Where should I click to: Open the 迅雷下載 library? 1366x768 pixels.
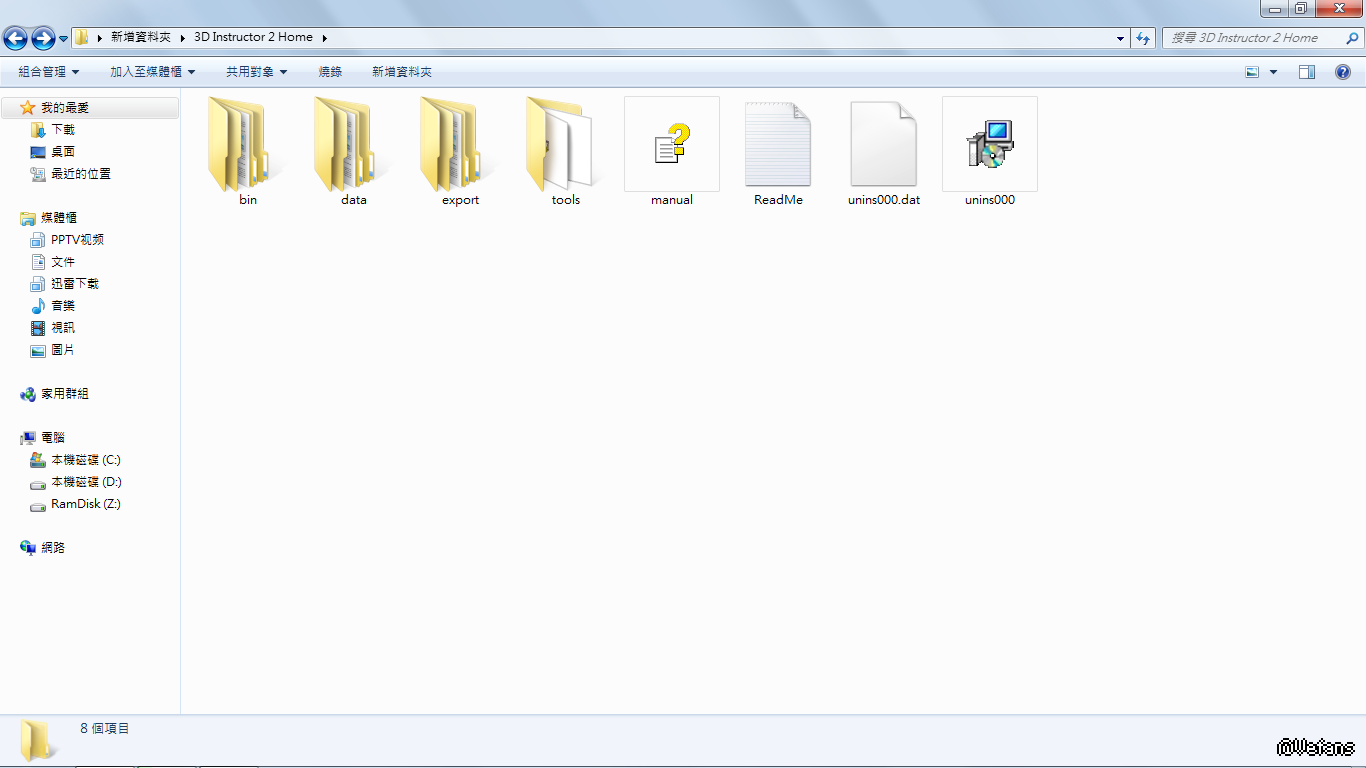click(x=75, y=284)
